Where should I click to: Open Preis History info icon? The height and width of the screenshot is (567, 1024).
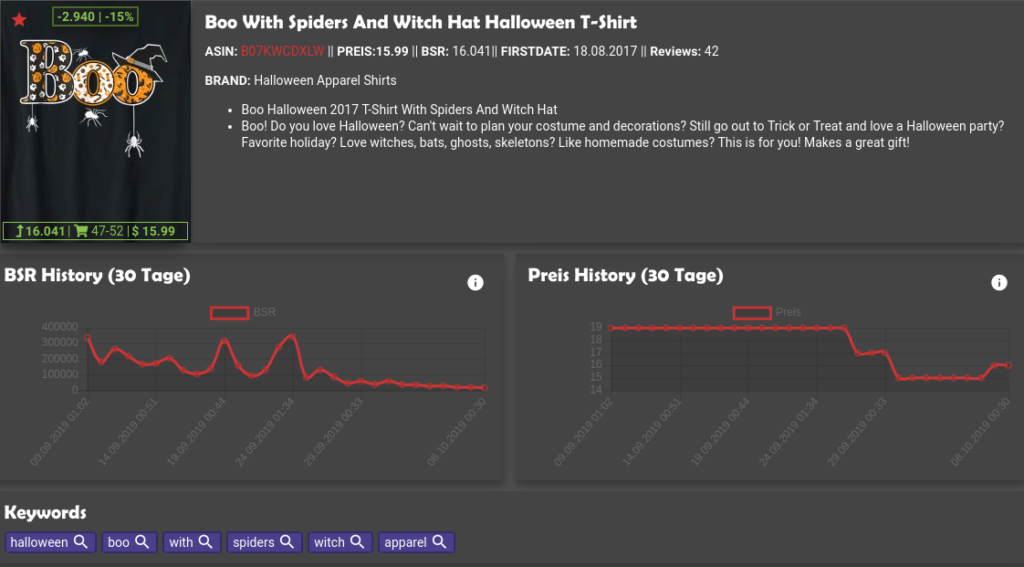999,282
